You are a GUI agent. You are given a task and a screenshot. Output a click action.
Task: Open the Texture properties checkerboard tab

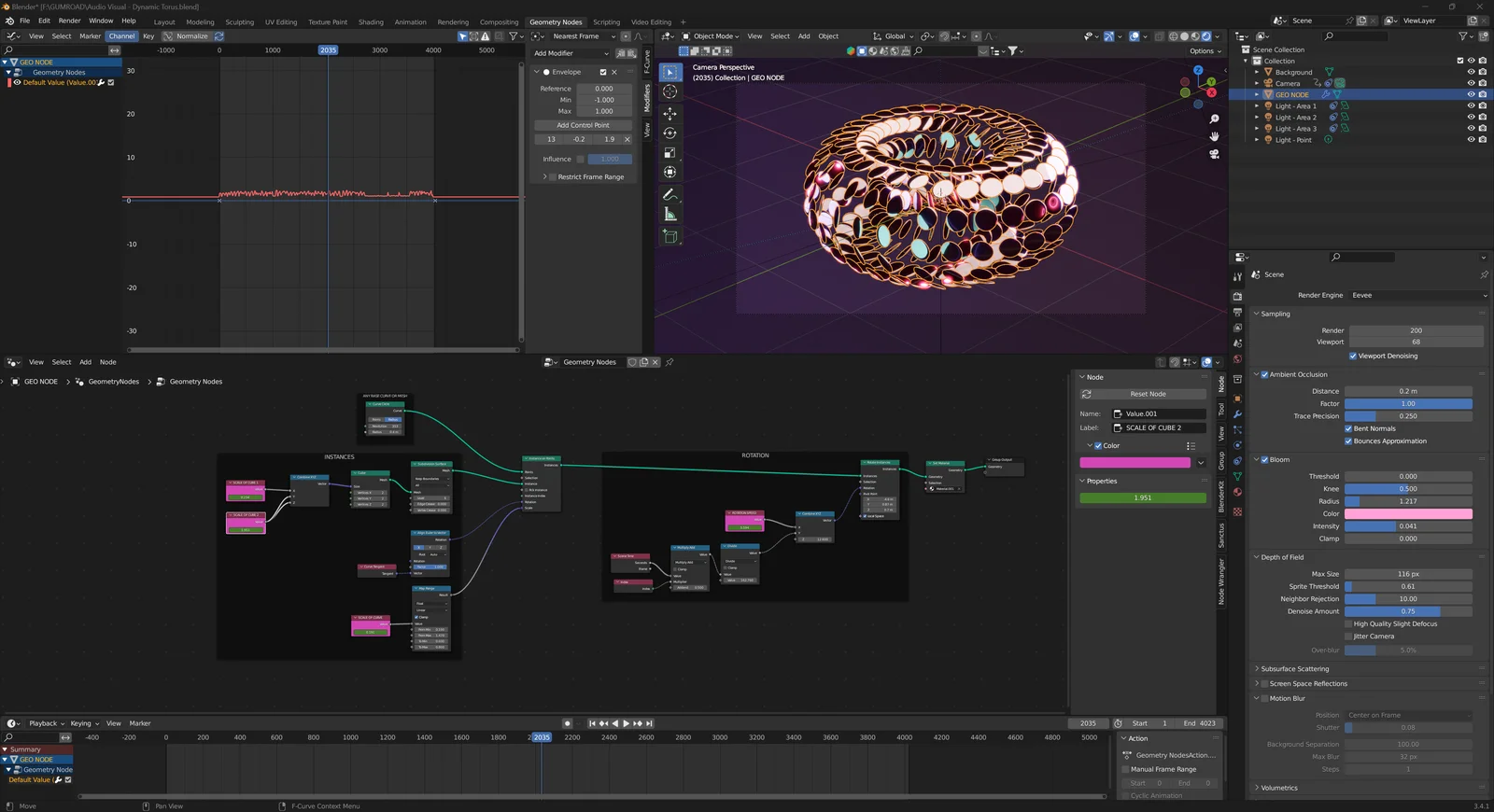point(1237,511)
